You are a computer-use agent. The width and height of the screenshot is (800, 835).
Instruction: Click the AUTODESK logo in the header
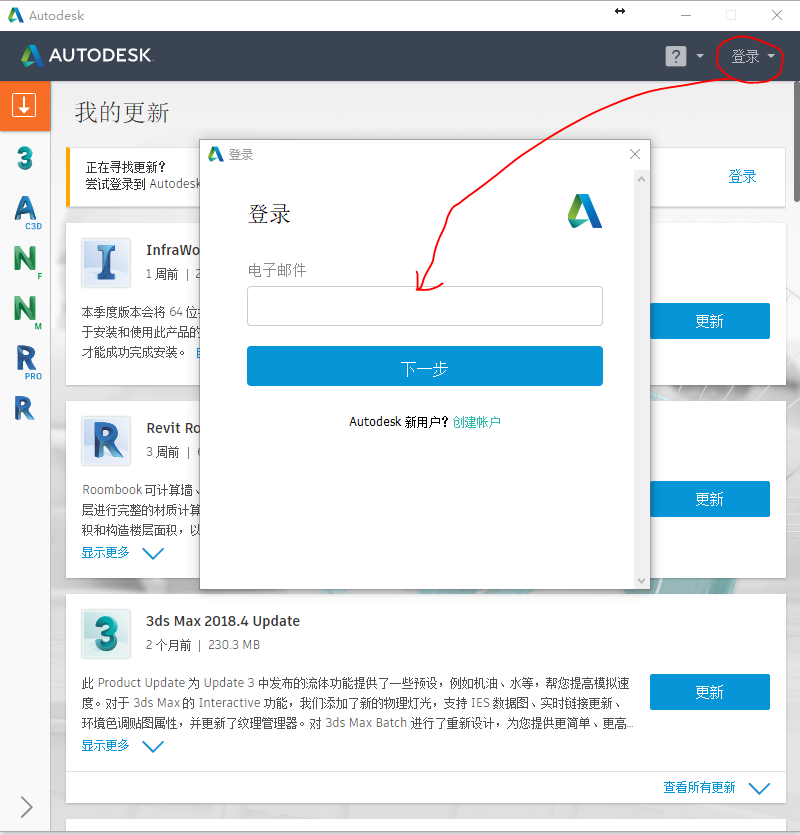coord(87,55)
